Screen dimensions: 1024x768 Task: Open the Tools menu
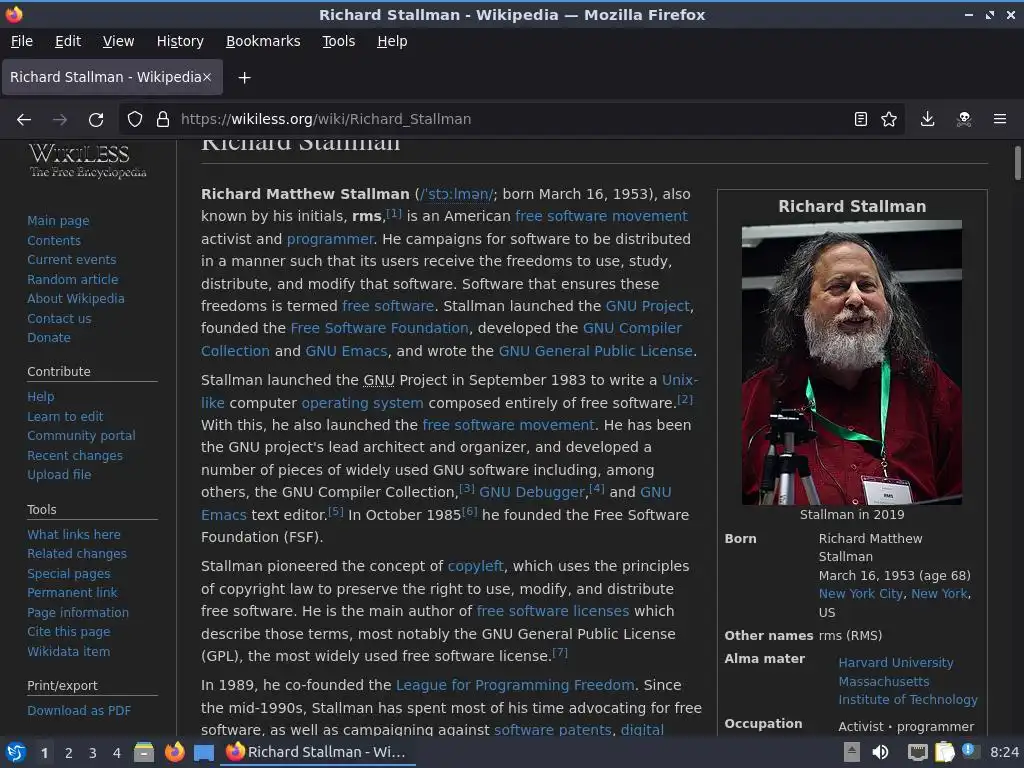[x=338, y=41]
